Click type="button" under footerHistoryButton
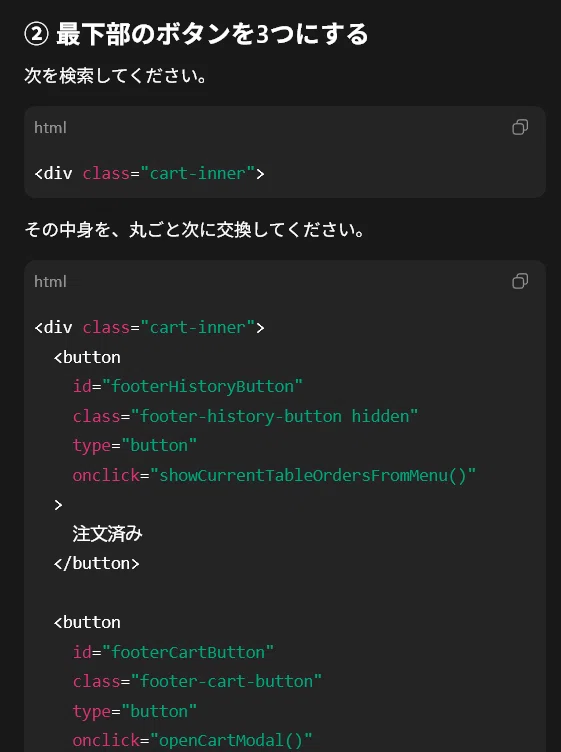Screen dimensions: 561x752 tap(135, 446)
